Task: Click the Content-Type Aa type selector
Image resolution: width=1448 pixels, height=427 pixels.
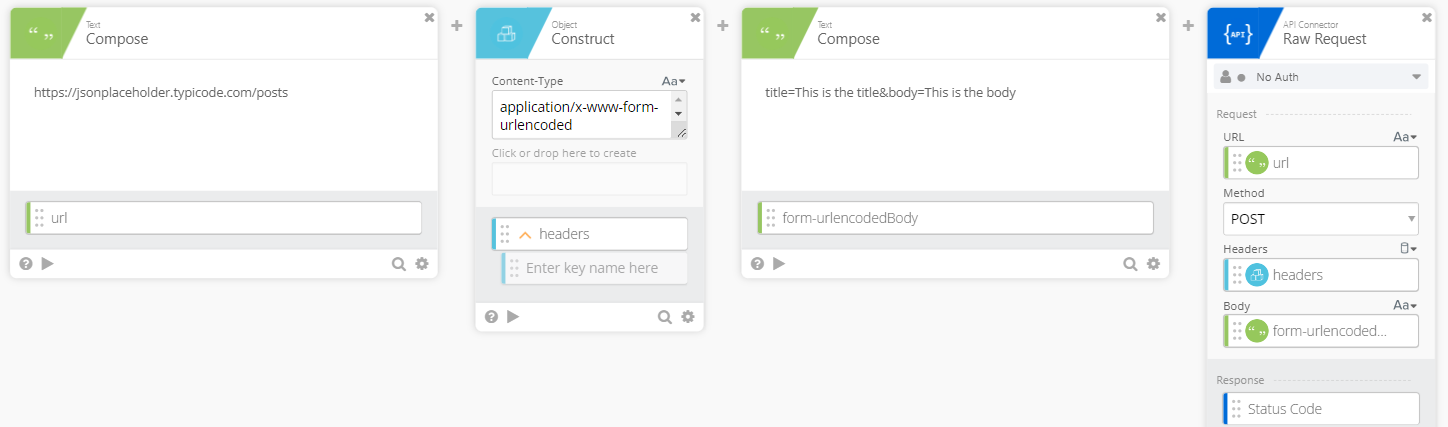Action: click(673, 81)
